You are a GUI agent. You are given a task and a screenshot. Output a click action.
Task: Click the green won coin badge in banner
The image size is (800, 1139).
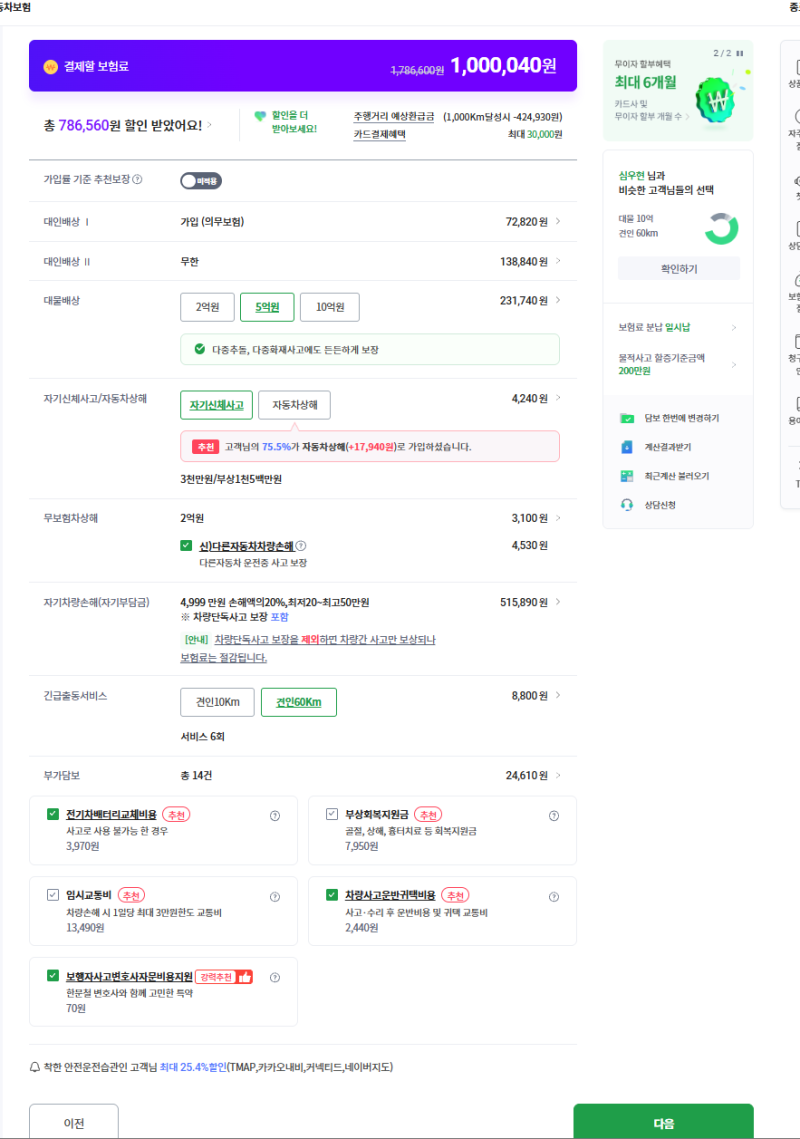pos(715,100)
